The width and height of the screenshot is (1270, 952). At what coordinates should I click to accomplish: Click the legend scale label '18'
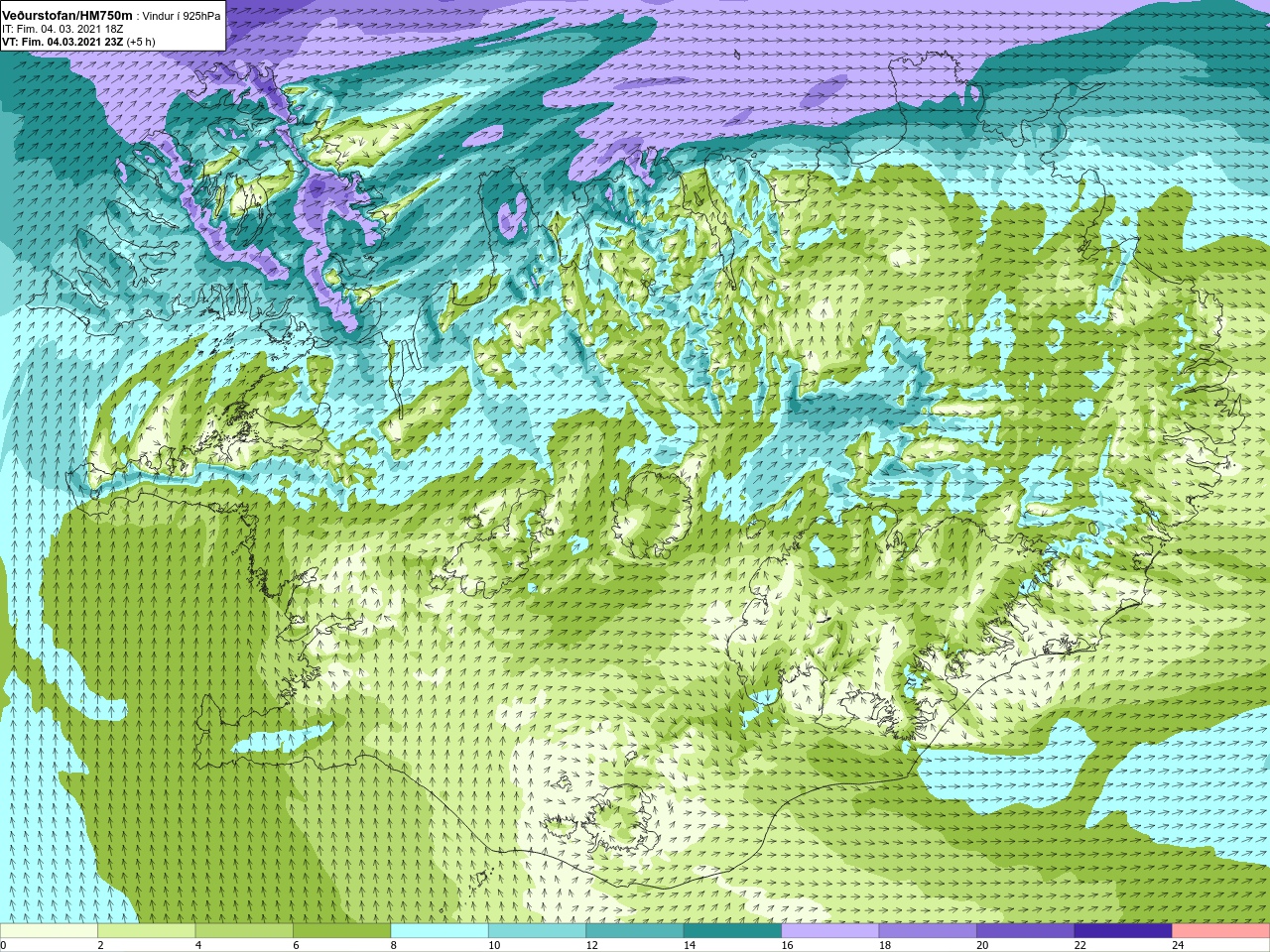point(885,945)
